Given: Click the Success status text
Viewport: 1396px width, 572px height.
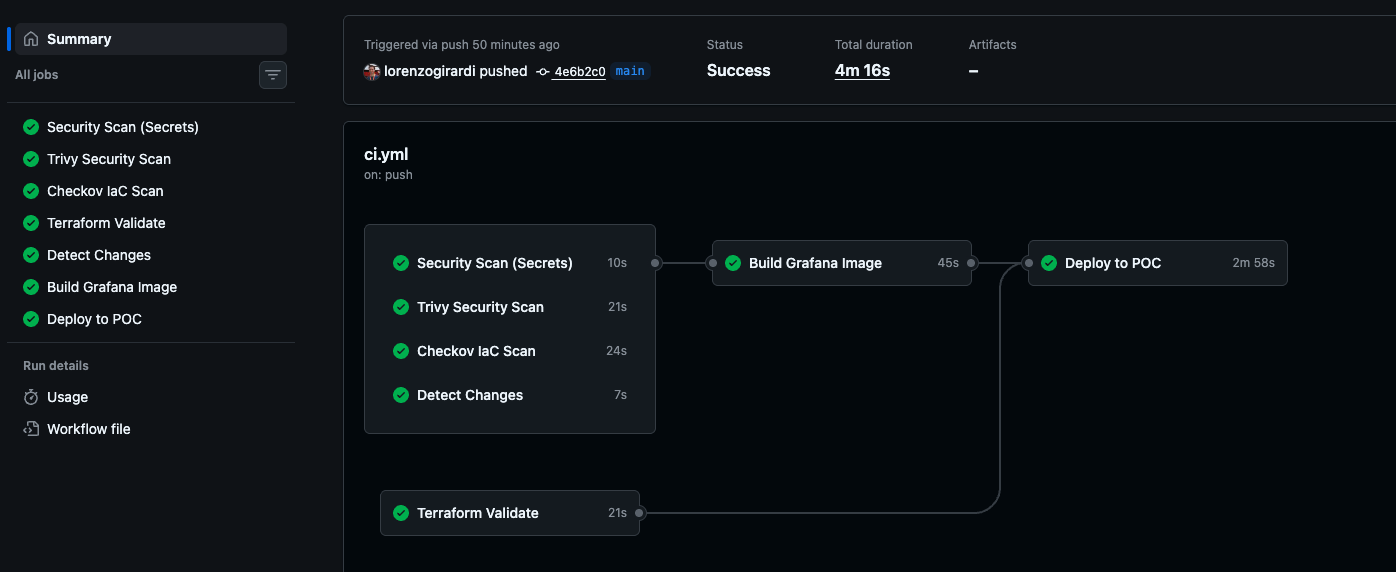Looking at the screenshot, I should [738, 71].
